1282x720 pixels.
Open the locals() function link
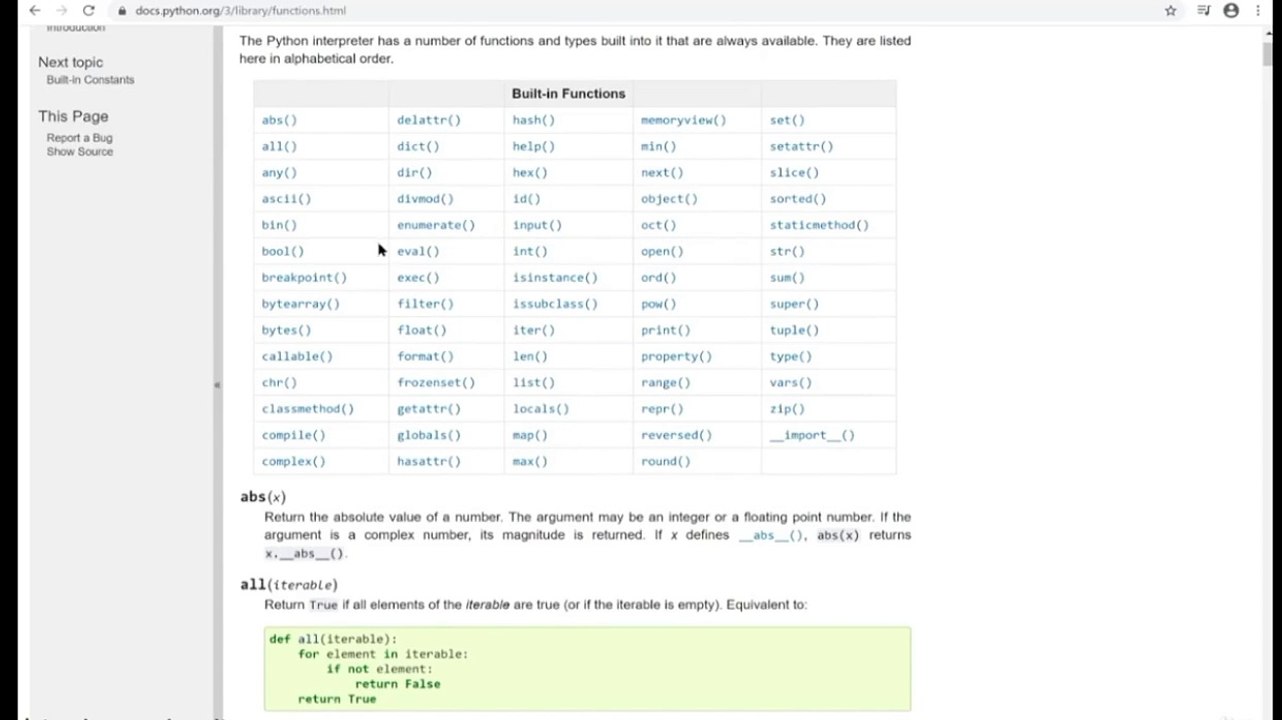point(541,409)
